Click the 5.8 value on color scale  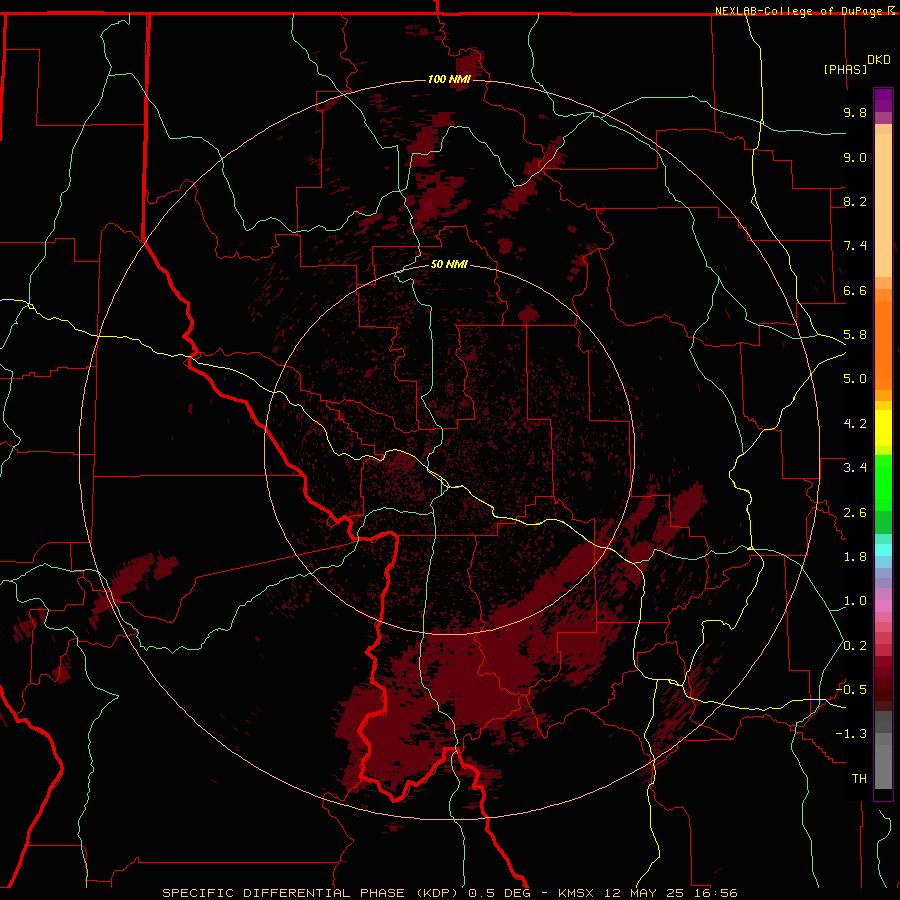click(855, 335)
